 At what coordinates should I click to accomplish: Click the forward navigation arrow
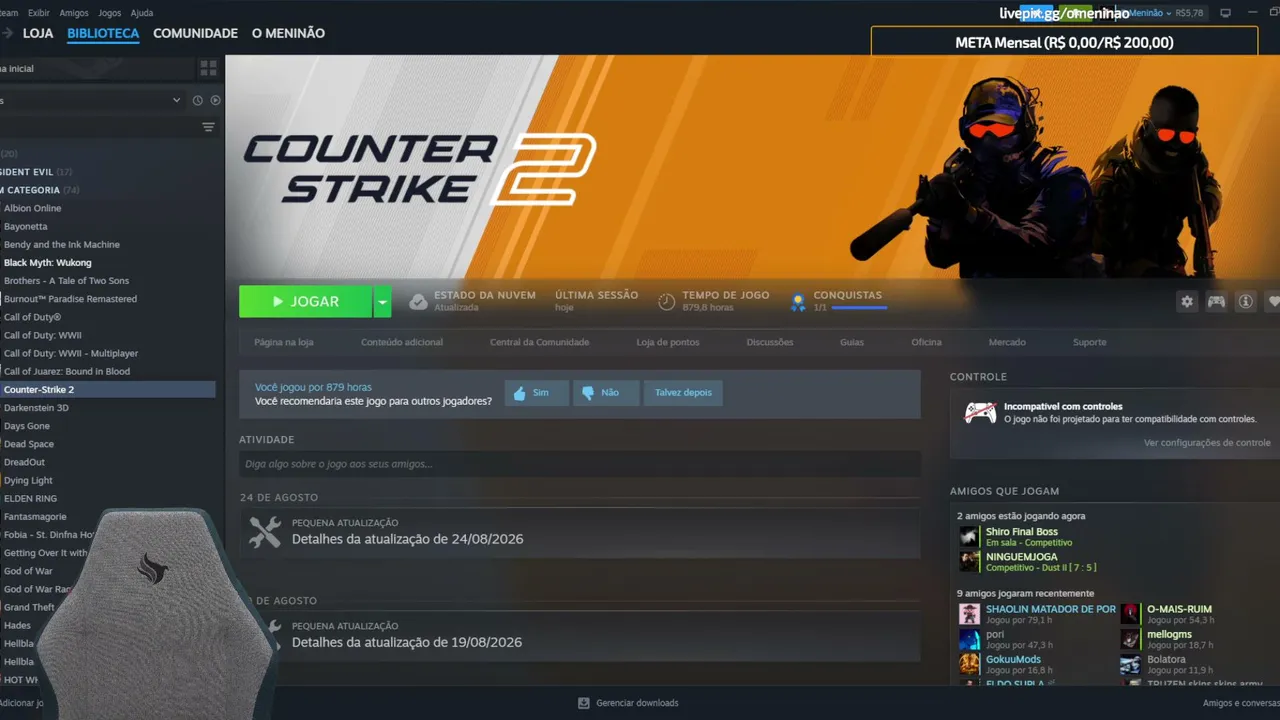tap(7, 34)
